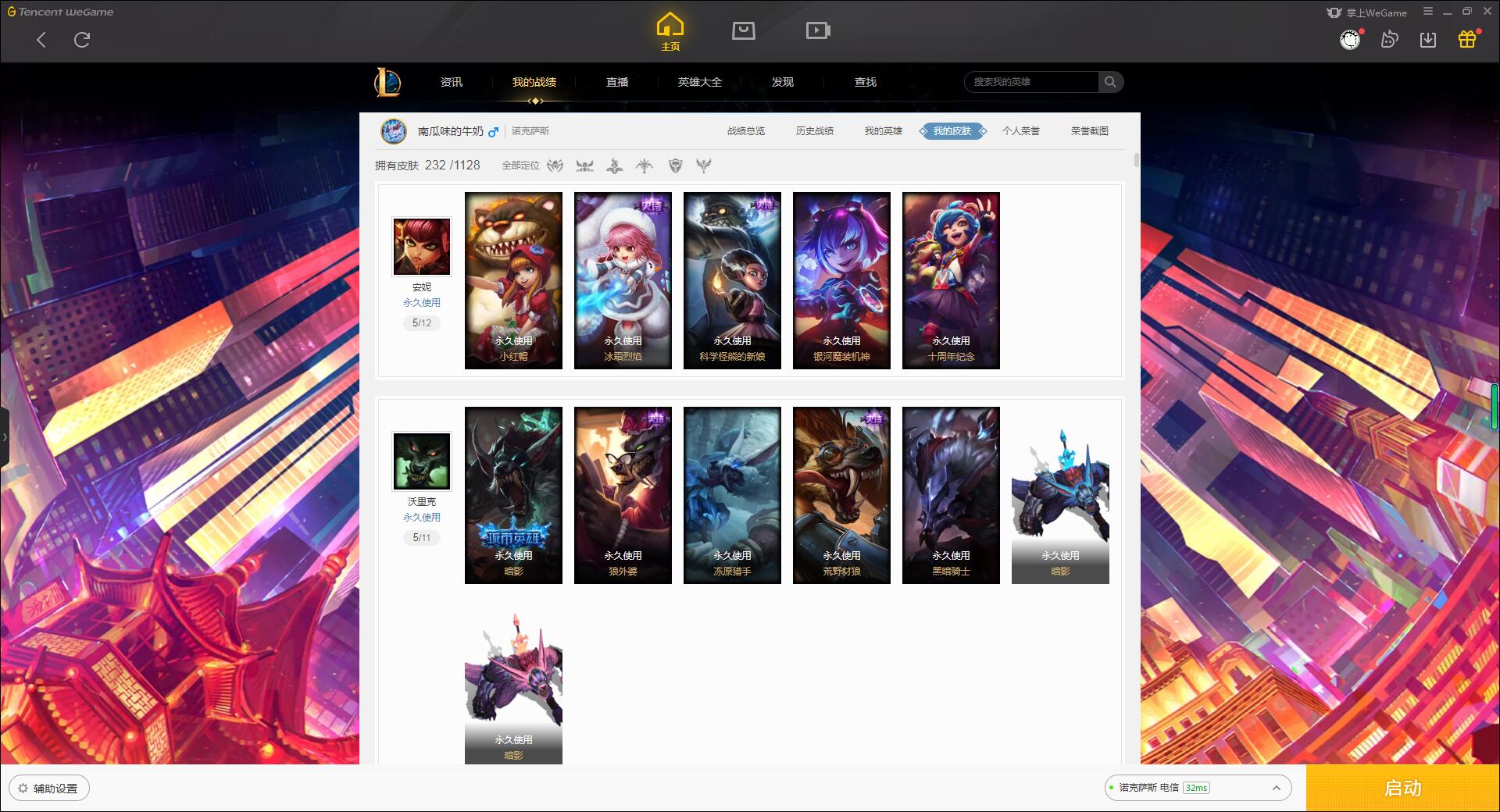Select the 全部定位 filter
The image size is (1500, 812).
[520, 166]
